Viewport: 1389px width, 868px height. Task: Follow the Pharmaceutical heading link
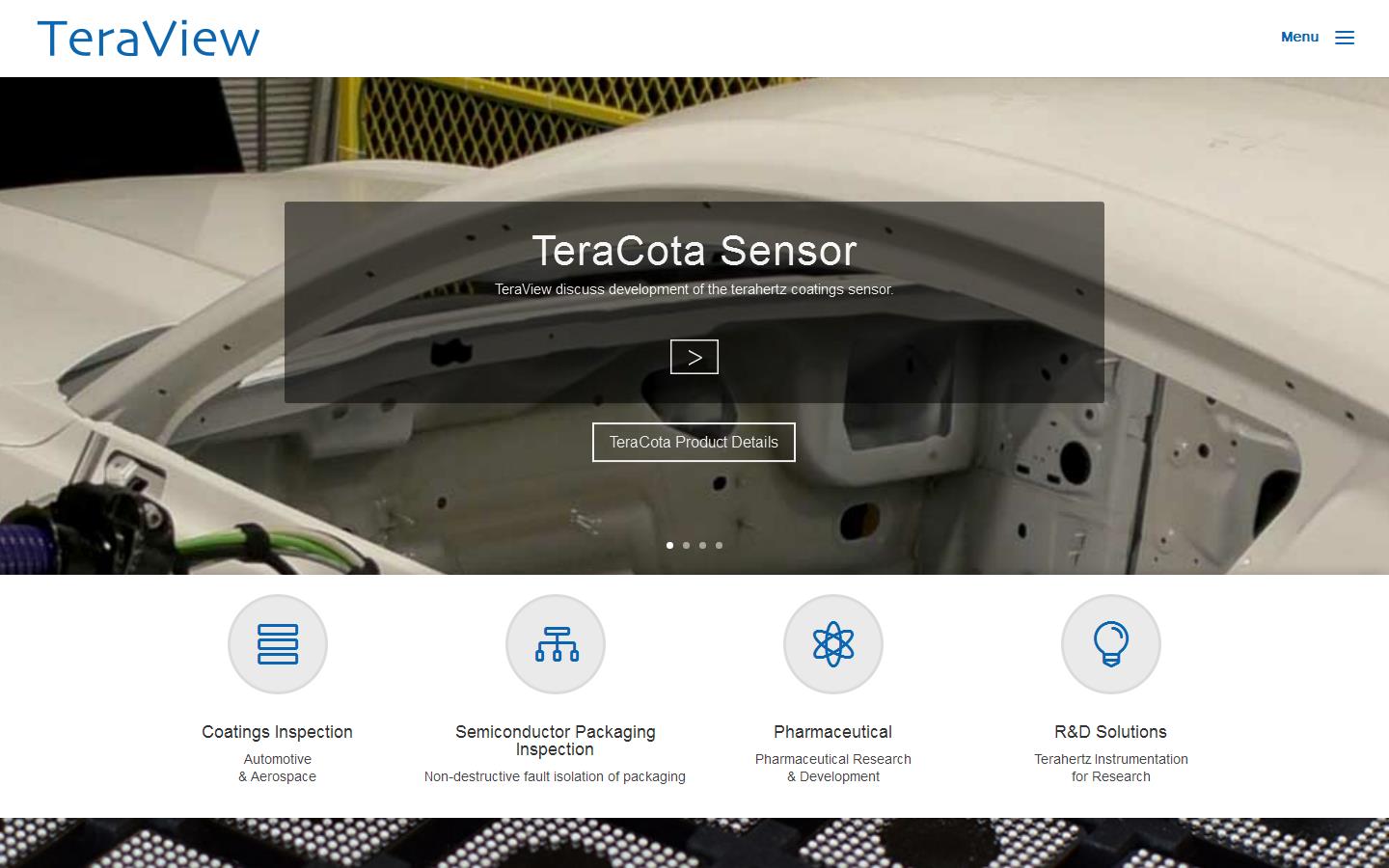point(833,732)
